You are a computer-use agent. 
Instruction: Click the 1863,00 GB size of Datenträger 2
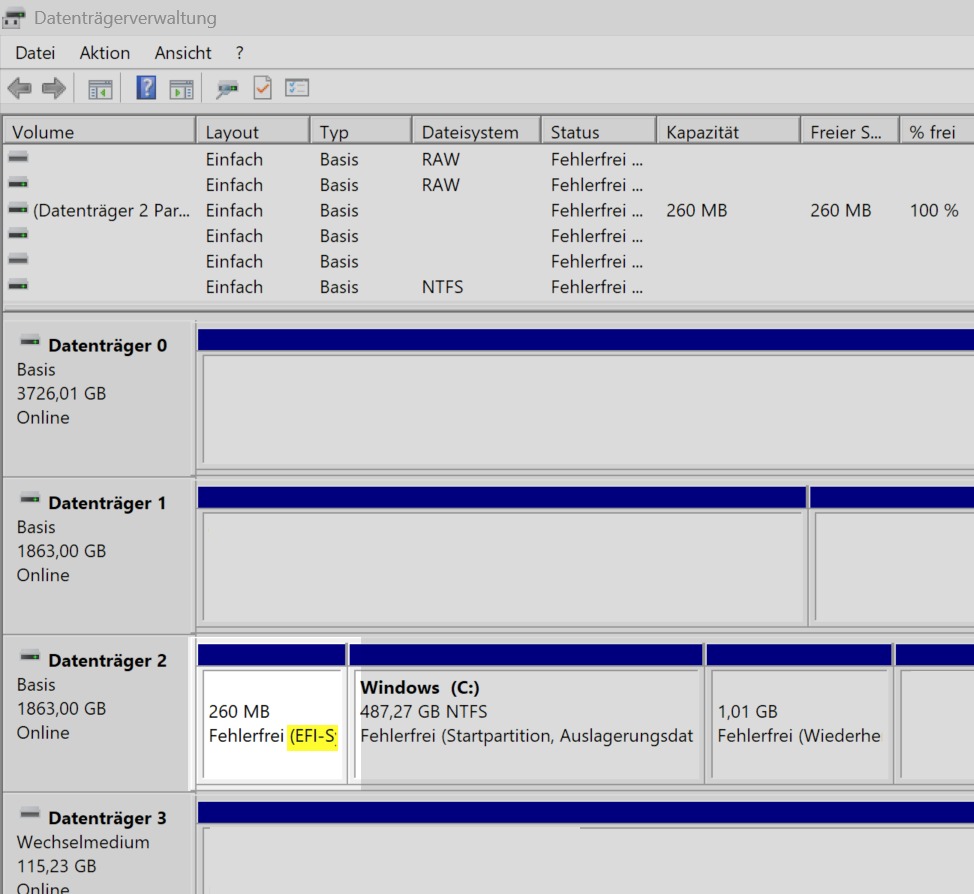point(61,708)
